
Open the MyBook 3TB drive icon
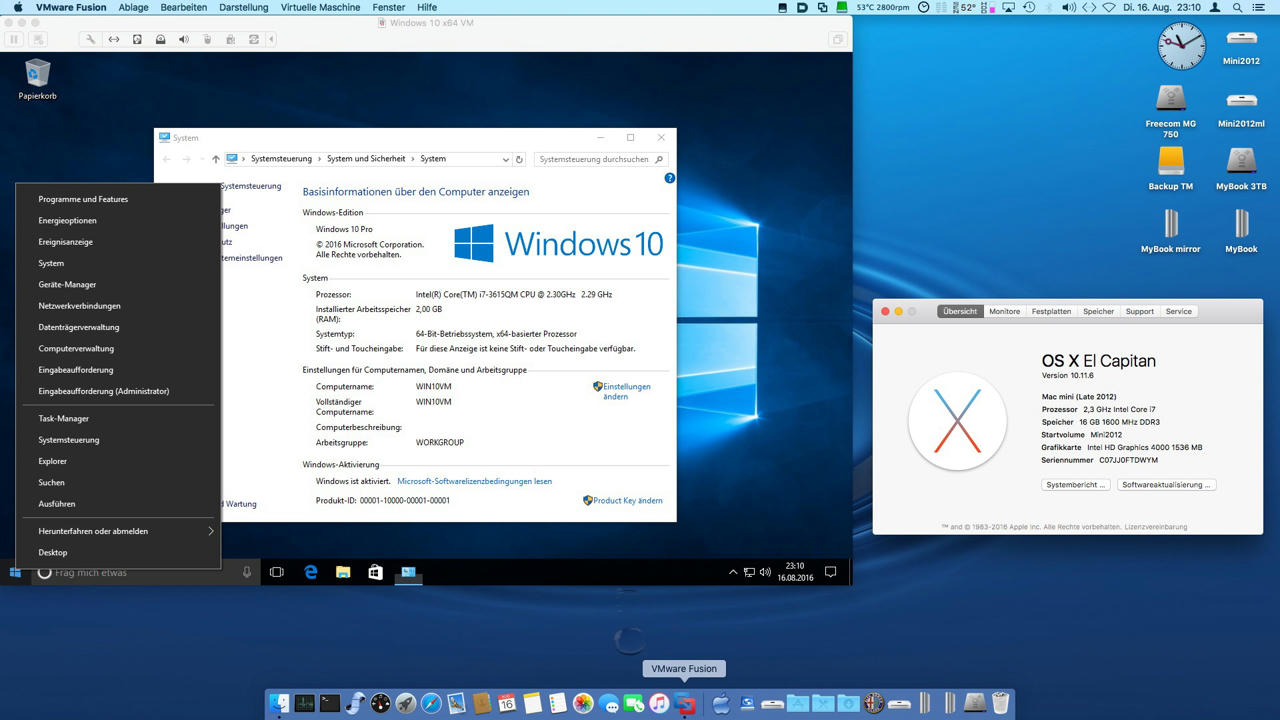click(x=1241, y=168)
